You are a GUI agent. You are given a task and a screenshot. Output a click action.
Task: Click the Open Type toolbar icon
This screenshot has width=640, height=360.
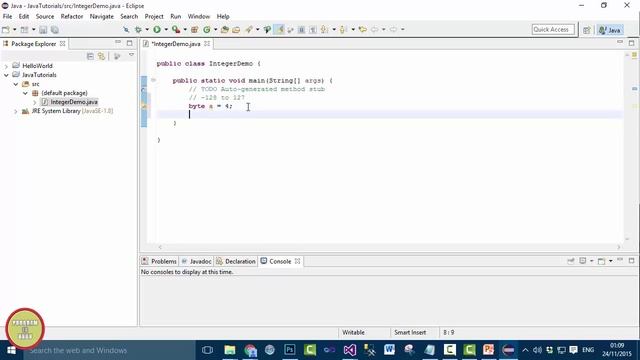[224, 30]
